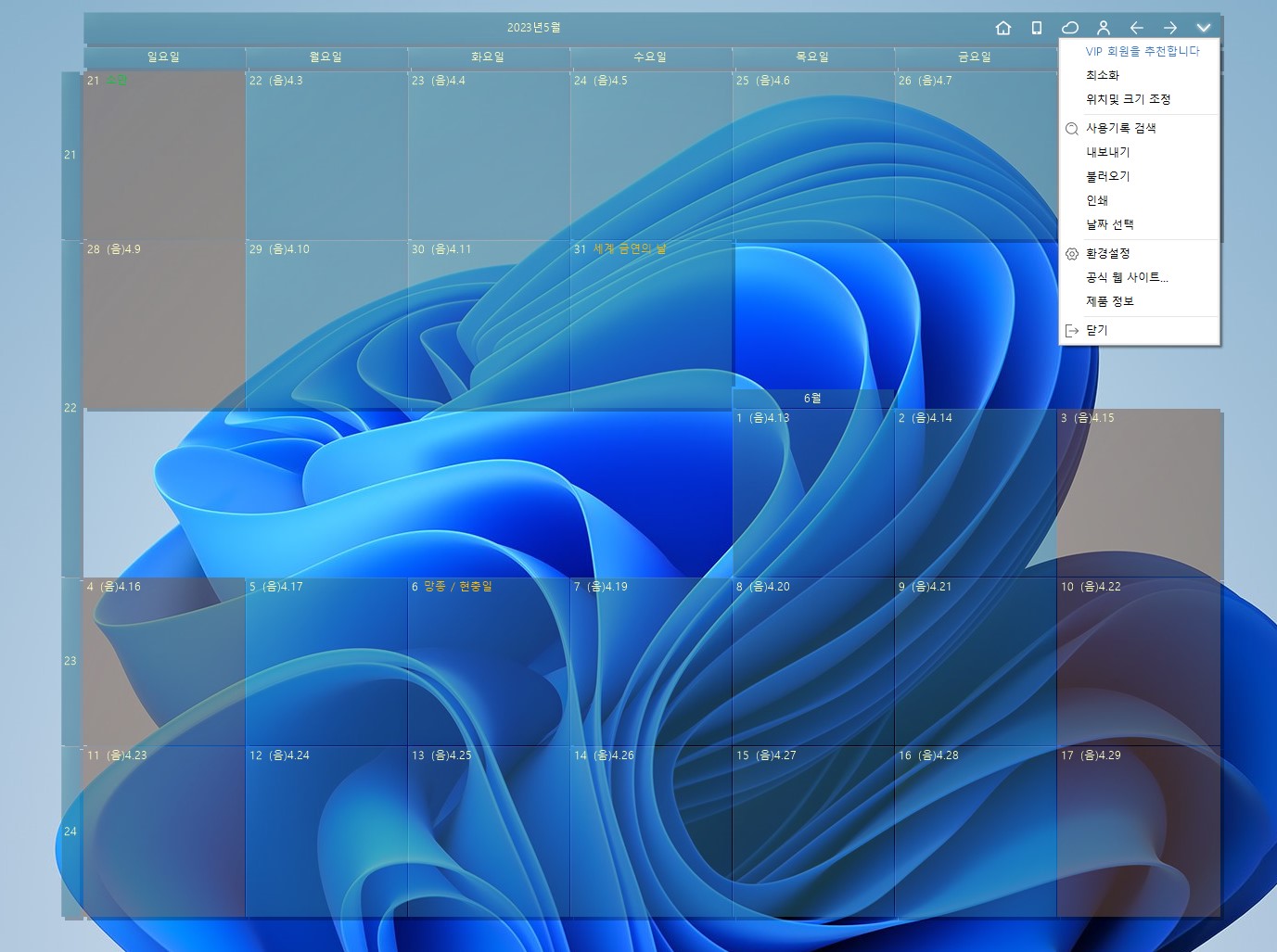Screen dimensions: 1277x952
Task: Click the '금요일' weekday header
Action: (976, 57)
